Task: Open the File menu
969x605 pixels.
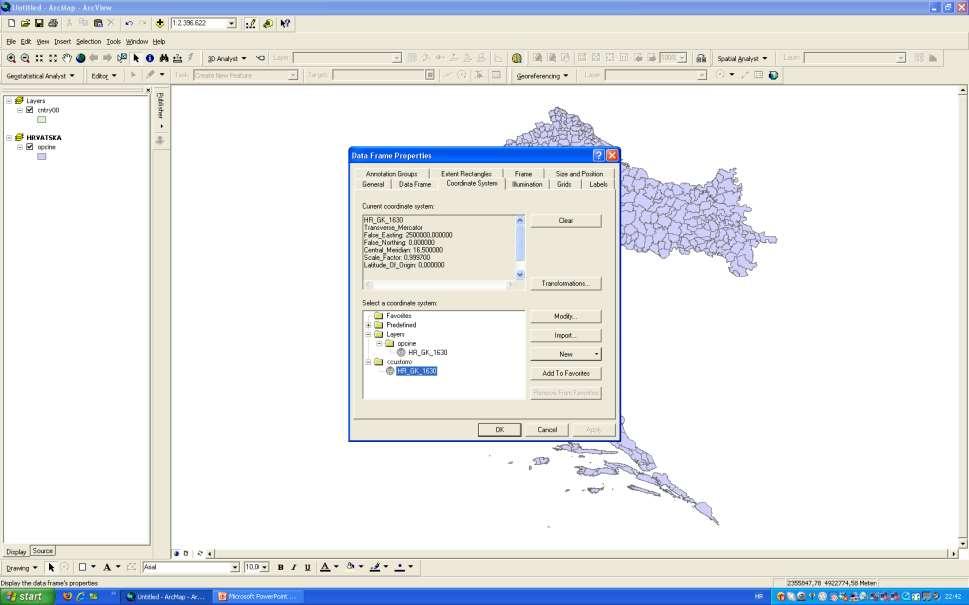Action: [x=11, y=41]
